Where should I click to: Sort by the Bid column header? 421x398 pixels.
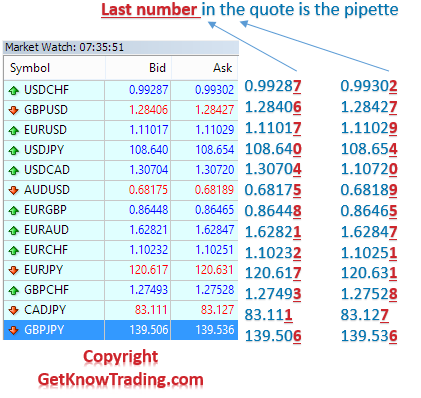[x=138, y=68]
